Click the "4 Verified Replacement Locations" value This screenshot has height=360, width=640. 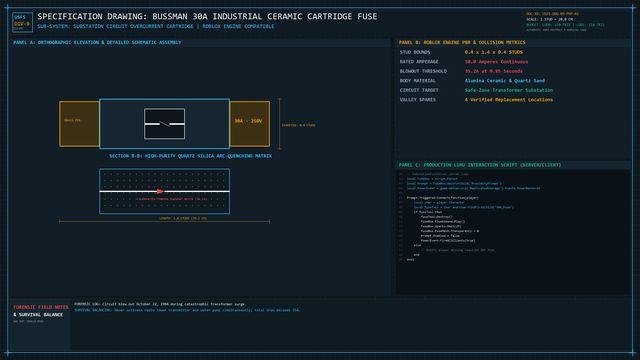[x=509, y=100]
